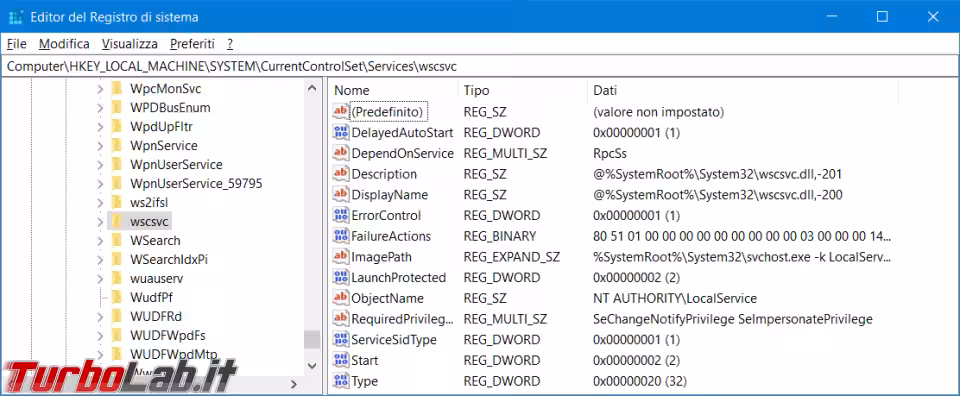
Task: Click the string icon next to ImagePath
Action: (340, 256)
